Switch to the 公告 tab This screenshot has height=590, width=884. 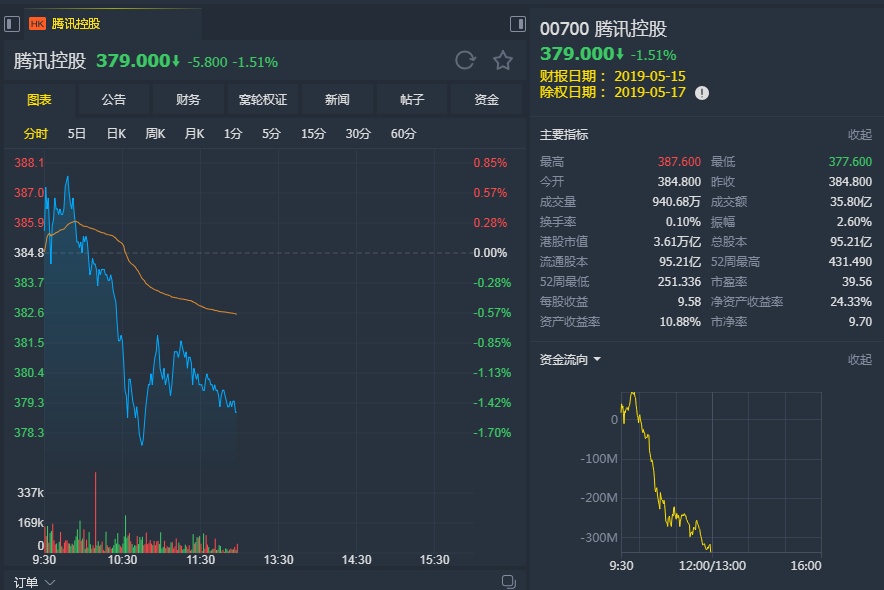pos(113,99)
